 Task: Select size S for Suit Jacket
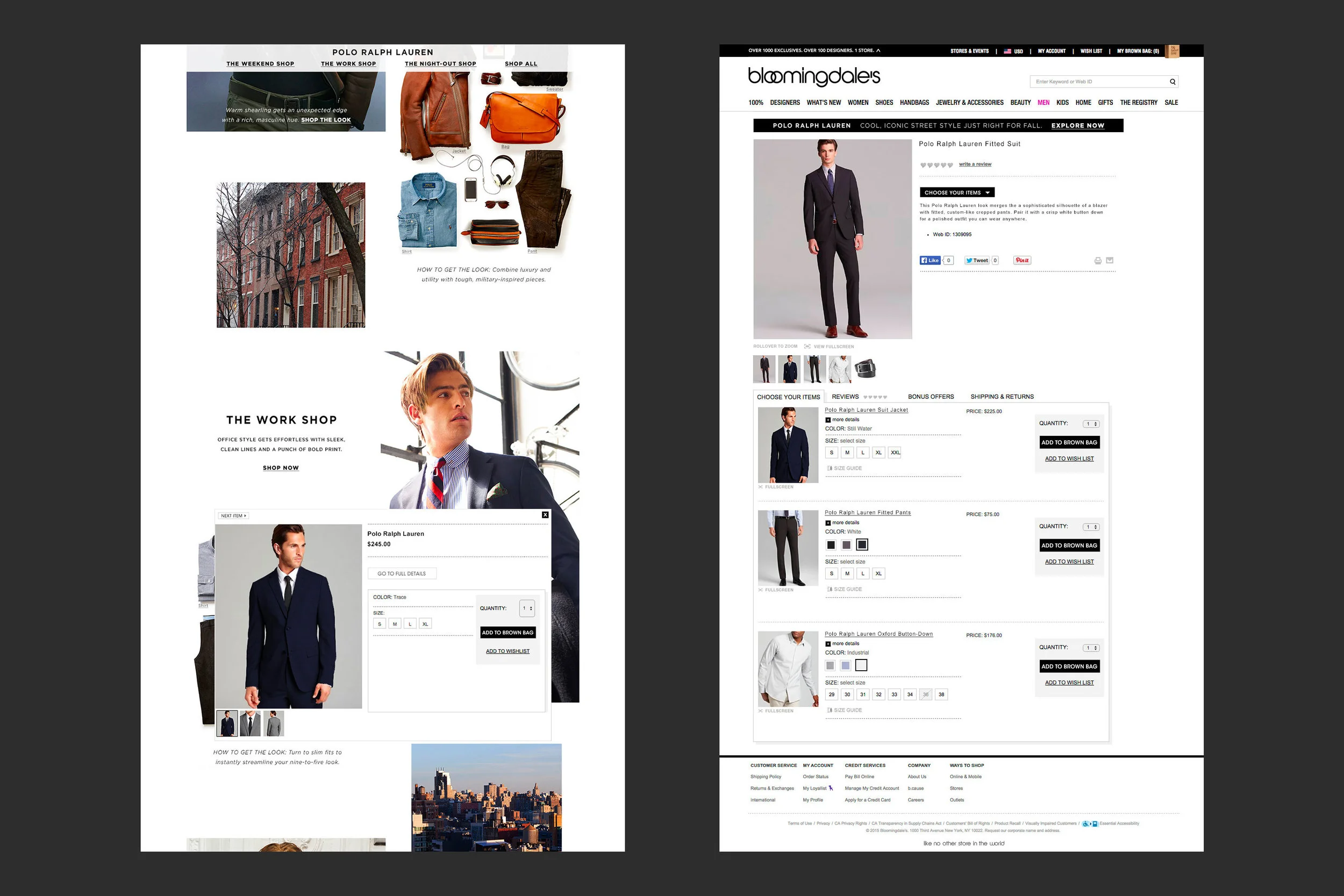click(x=832, y=453)
